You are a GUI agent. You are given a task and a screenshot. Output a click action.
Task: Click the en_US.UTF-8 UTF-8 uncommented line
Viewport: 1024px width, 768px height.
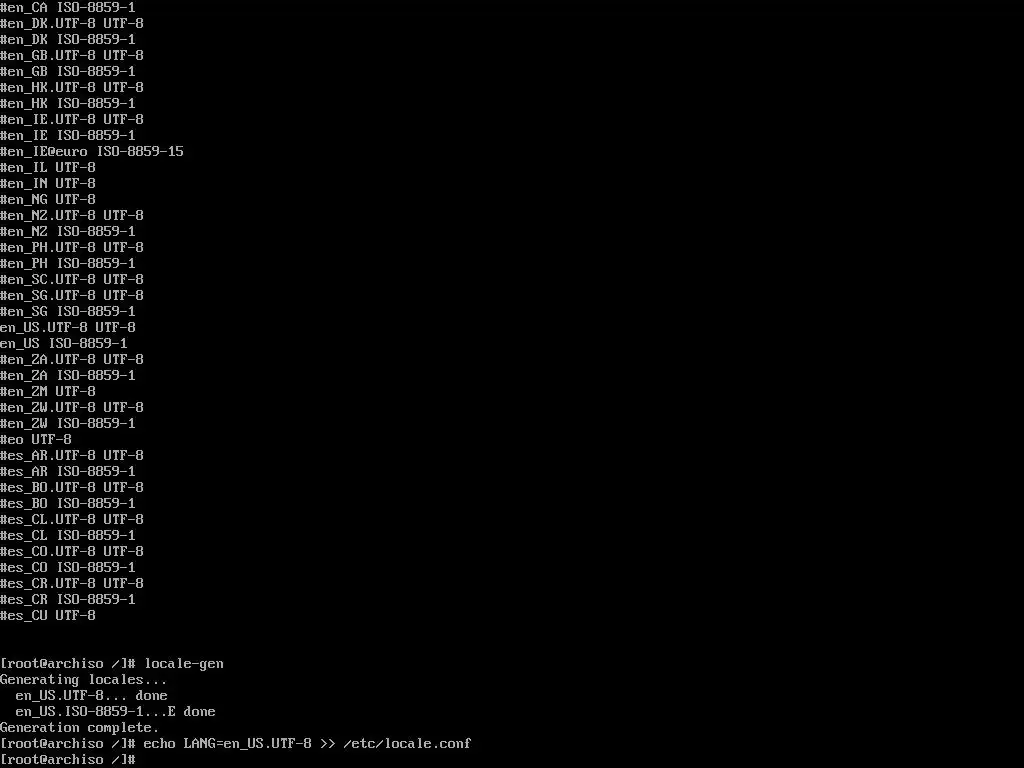(68, 327)
